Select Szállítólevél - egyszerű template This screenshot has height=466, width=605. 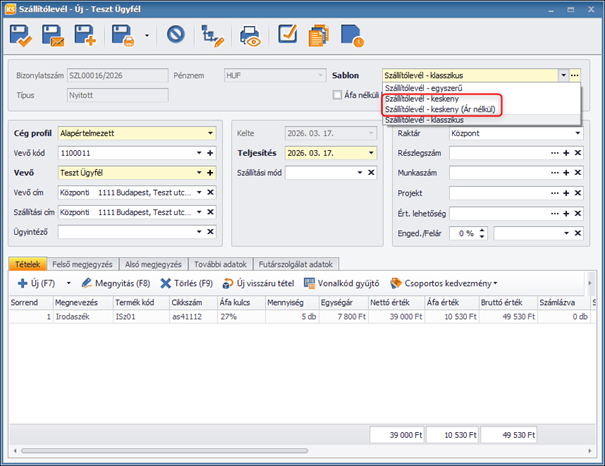pos(481,88)
